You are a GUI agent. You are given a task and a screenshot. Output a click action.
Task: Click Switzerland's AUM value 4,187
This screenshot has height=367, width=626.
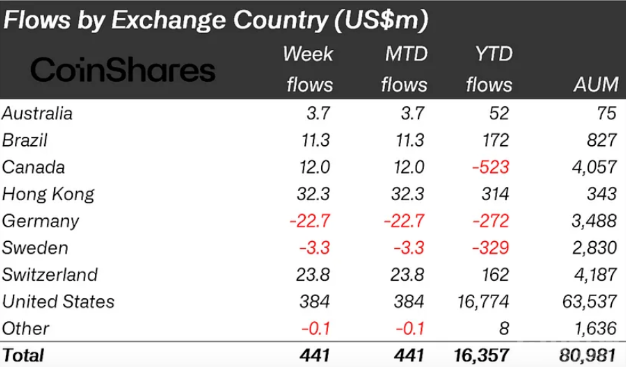(x=595, y=275)
